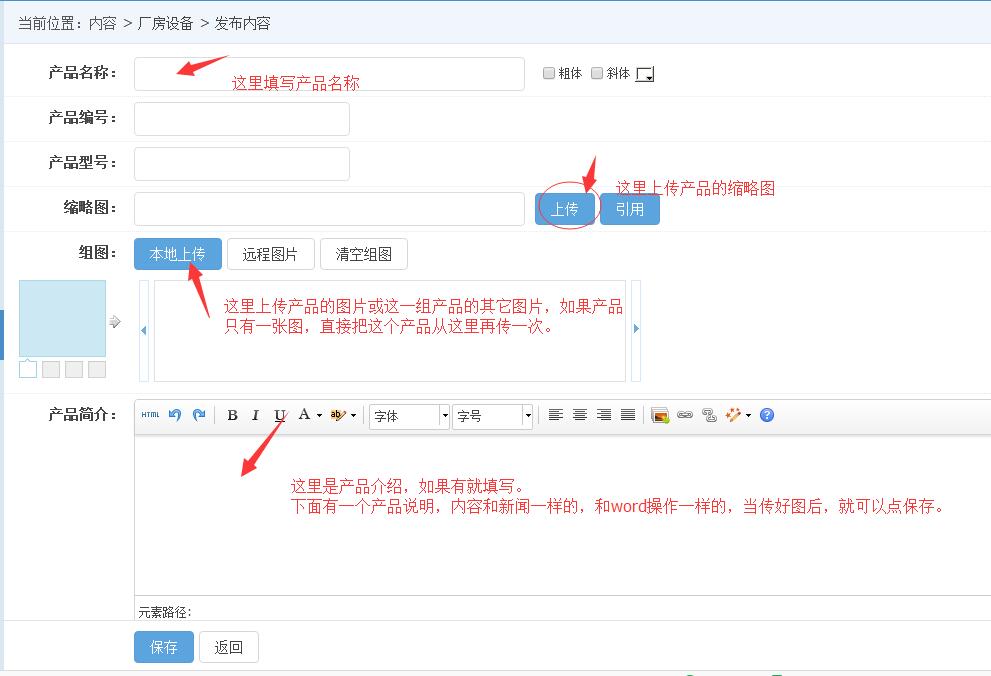991x676 pixels.
Task: Enable the 粗体 checkbox for title
Action: 549,73
